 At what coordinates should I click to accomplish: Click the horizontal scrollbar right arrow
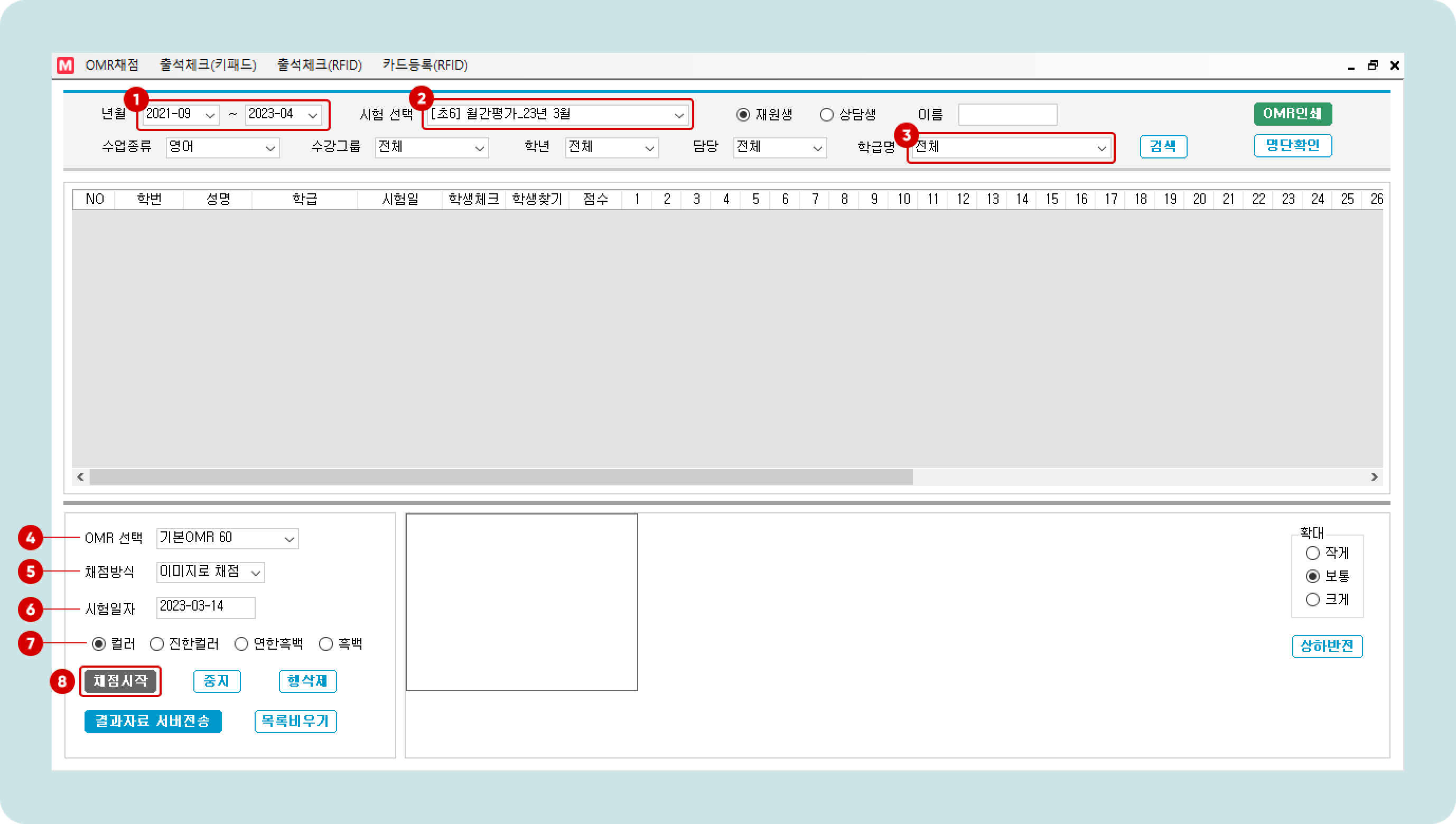coord(1374,477)
